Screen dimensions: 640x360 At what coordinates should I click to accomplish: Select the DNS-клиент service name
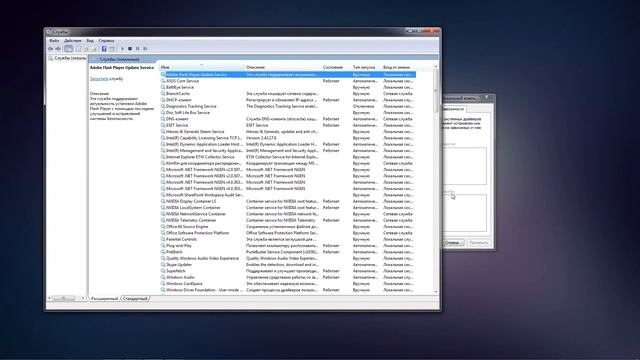(177, 119)
